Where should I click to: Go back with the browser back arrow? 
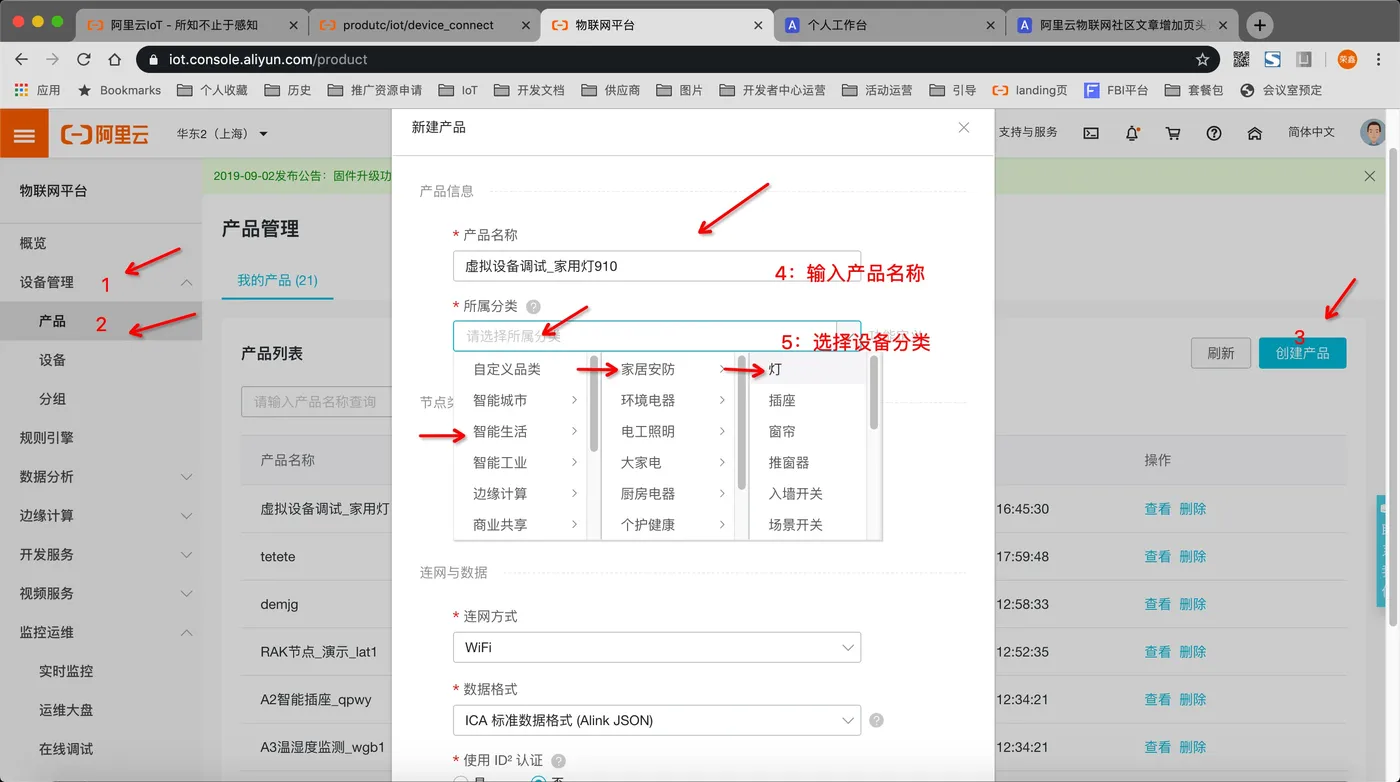(21, 59)
